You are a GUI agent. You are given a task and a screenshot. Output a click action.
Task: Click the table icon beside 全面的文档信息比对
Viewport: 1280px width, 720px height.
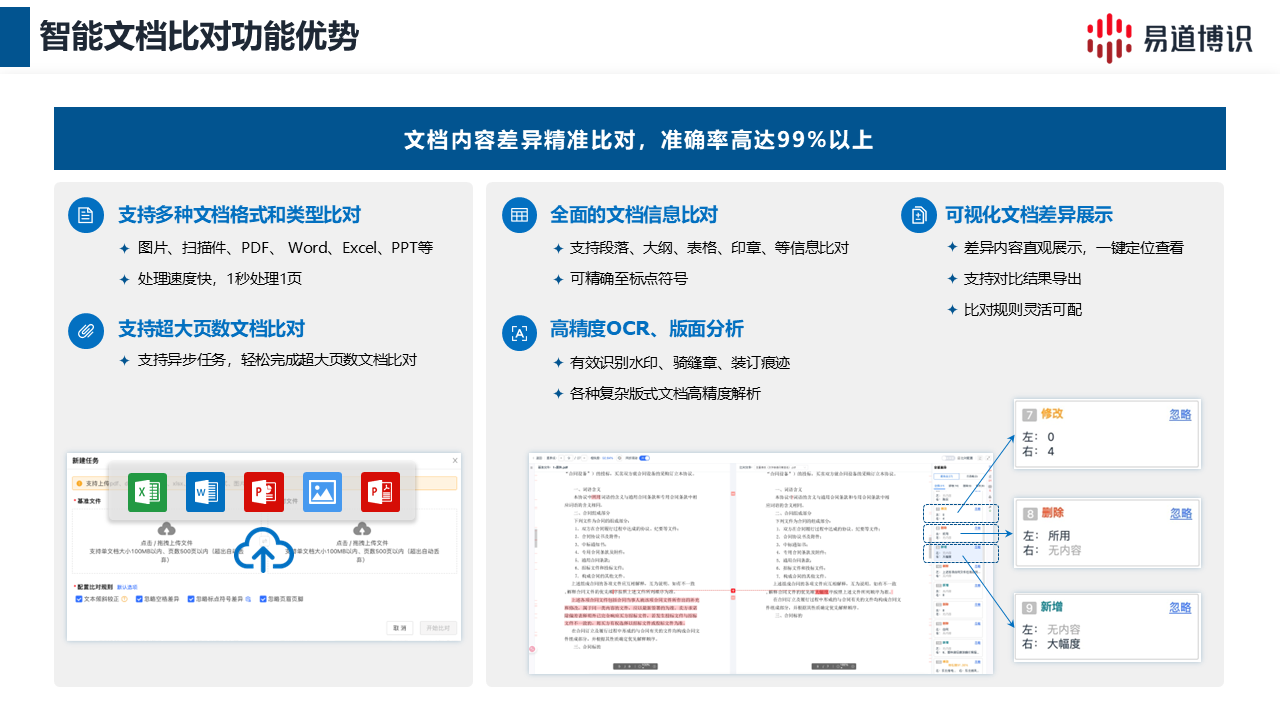pyautogui.click(x=519, y=215)
